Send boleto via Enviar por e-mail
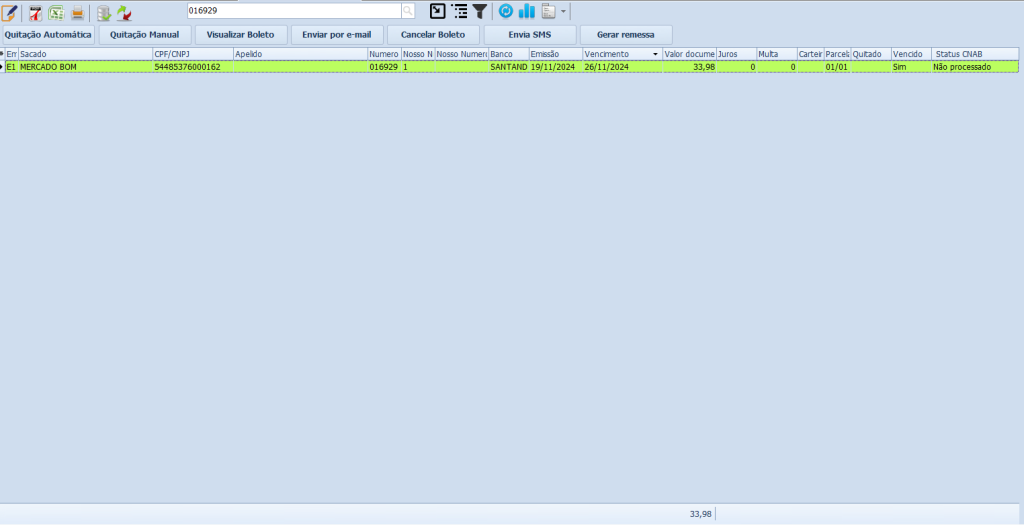The width and height of the screenshot is (1024, 525). coord(336,34)
